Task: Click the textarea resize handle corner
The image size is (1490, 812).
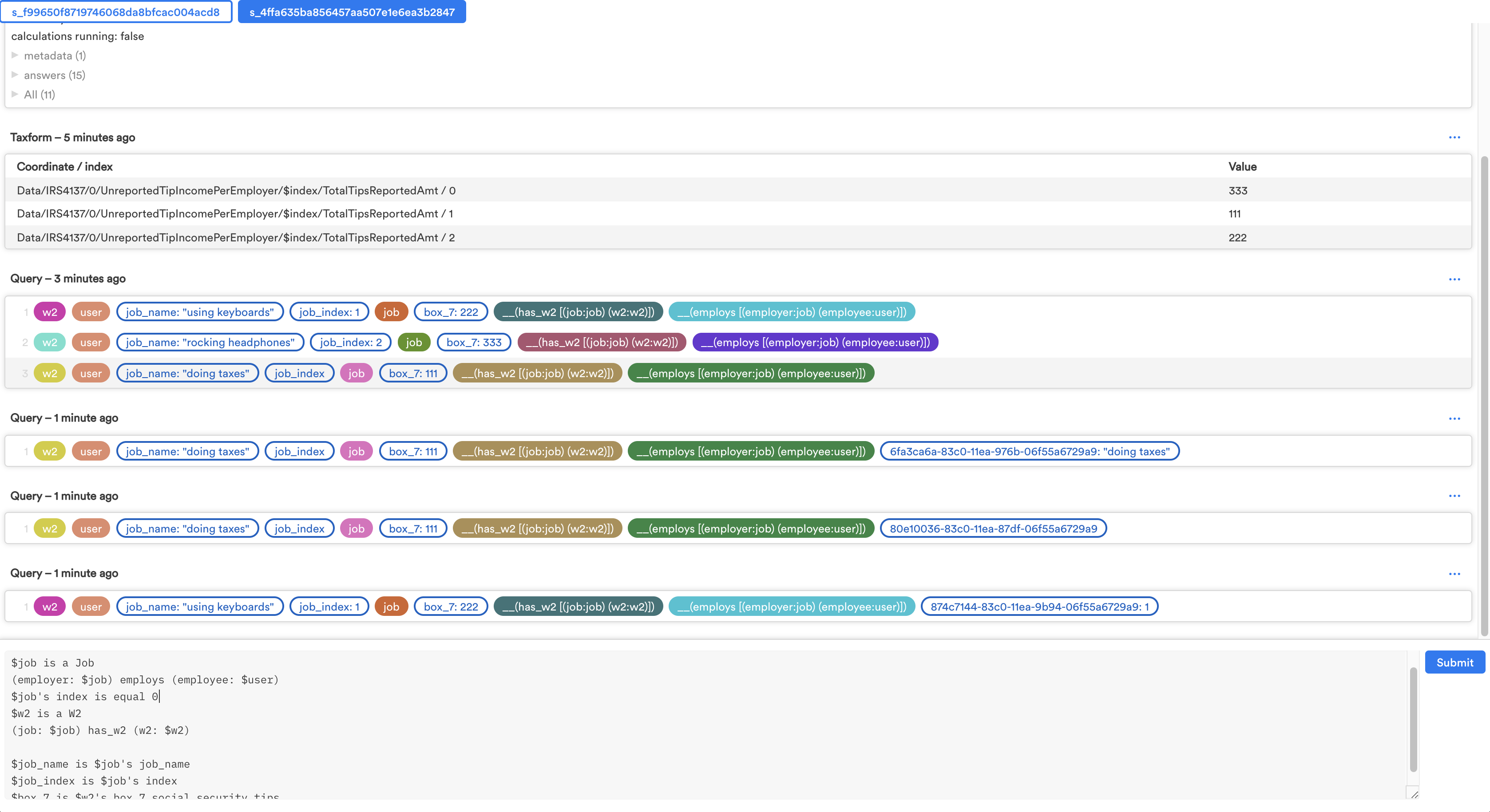Action: click(x=1414, y=795)
